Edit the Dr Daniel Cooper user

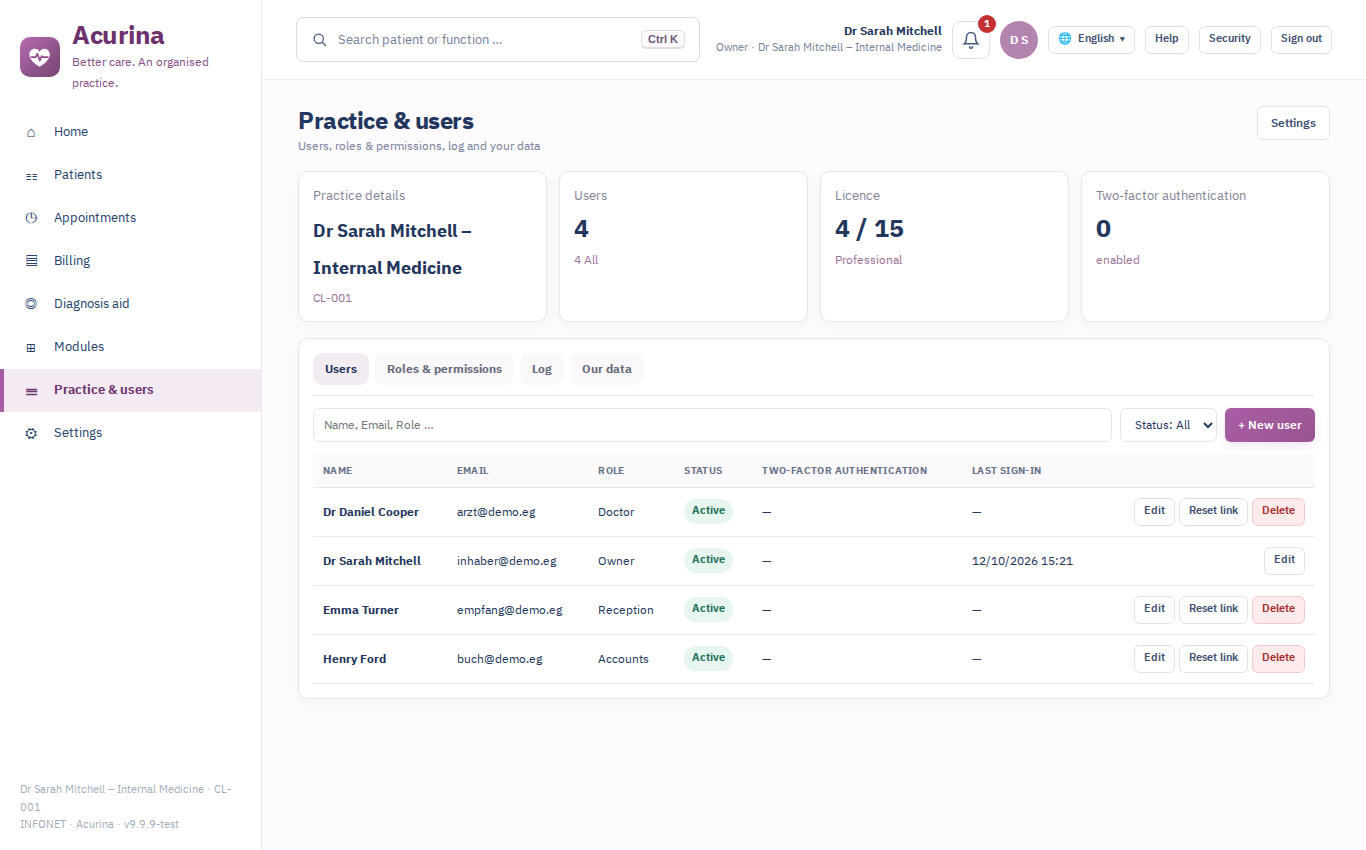[x=1154, y=511]
